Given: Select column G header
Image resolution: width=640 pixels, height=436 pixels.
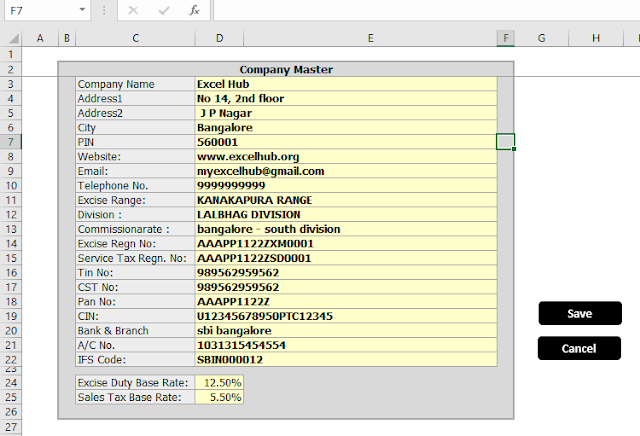Looking at the screenshot, I should click(x=542, y=38).
